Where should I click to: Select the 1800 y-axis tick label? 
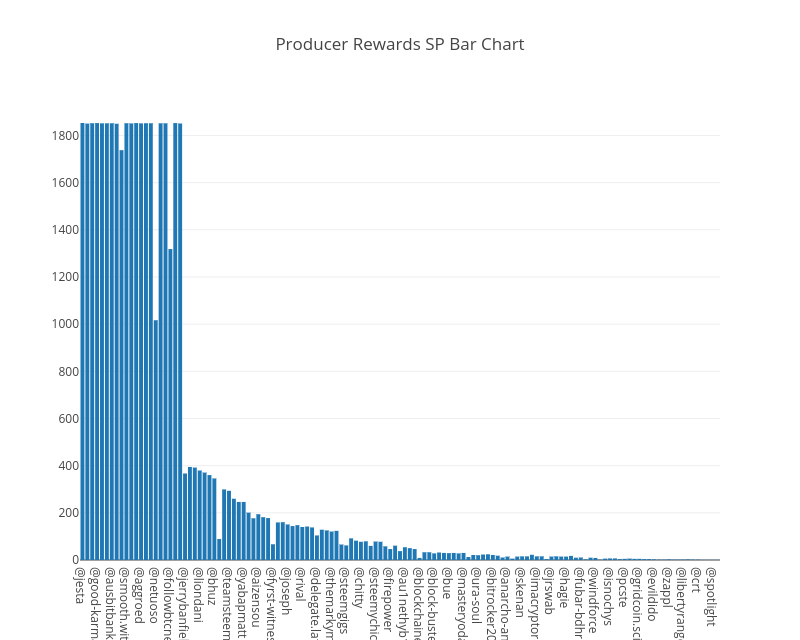[x=65, y=136]
